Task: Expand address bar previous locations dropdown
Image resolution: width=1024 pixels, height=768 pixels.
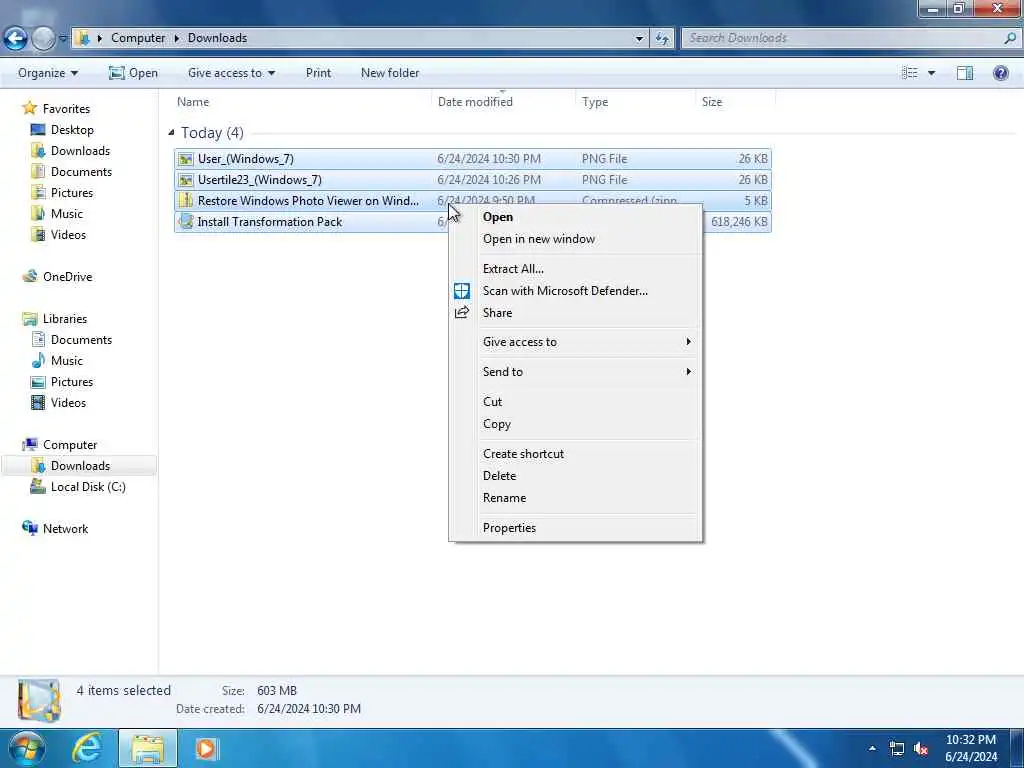Action: [x=639, y=39]
